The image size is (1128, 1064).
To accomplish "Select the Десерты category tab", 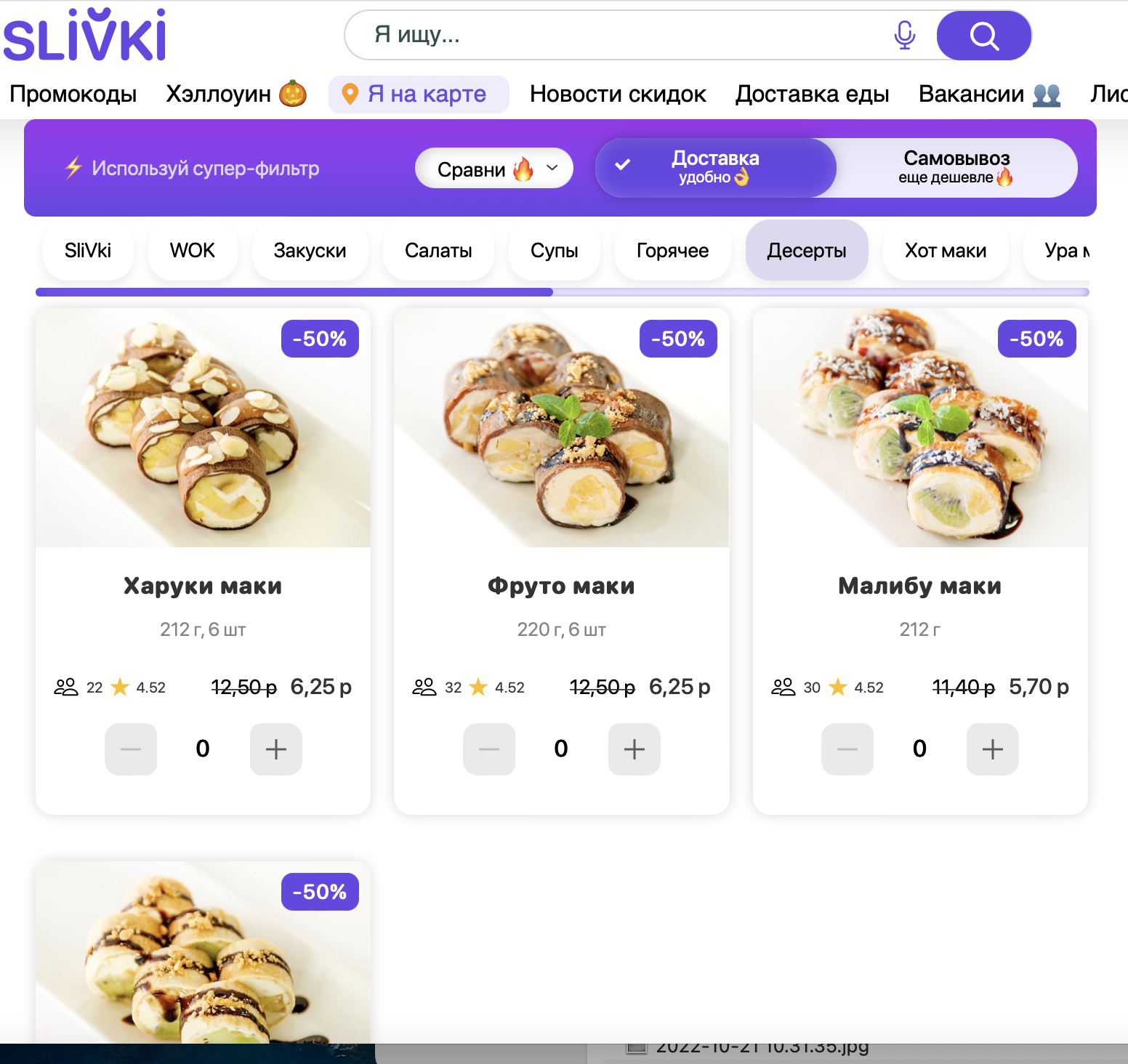I will [x=807, y=251].
